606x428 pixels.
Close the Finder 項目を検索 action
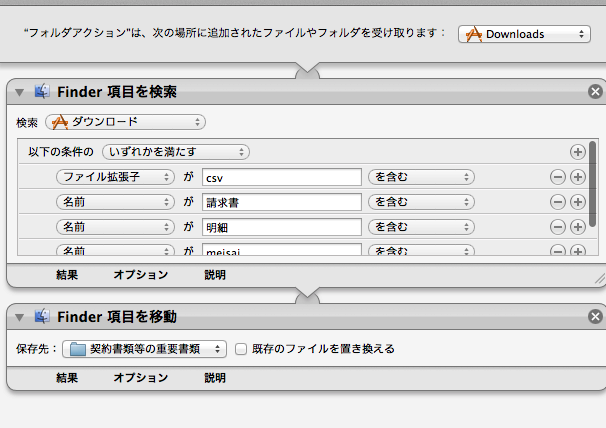coord(596,92)
